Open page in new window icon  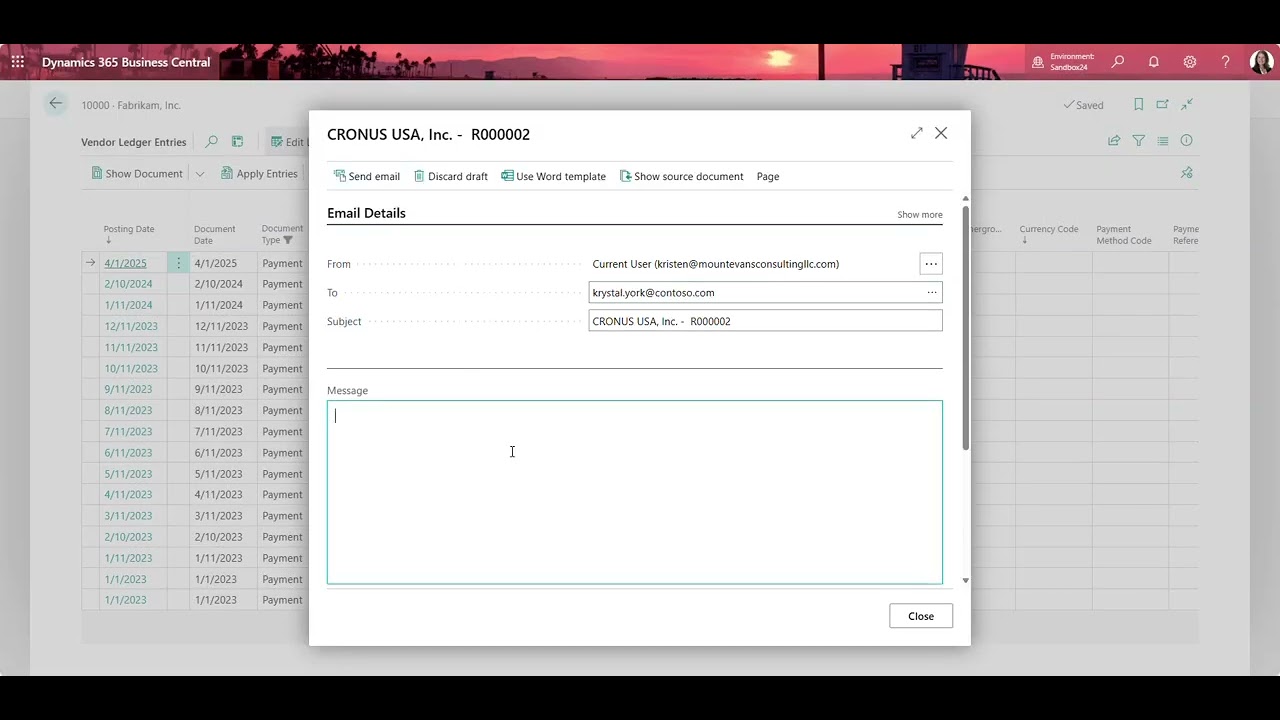coord(1162,104)
